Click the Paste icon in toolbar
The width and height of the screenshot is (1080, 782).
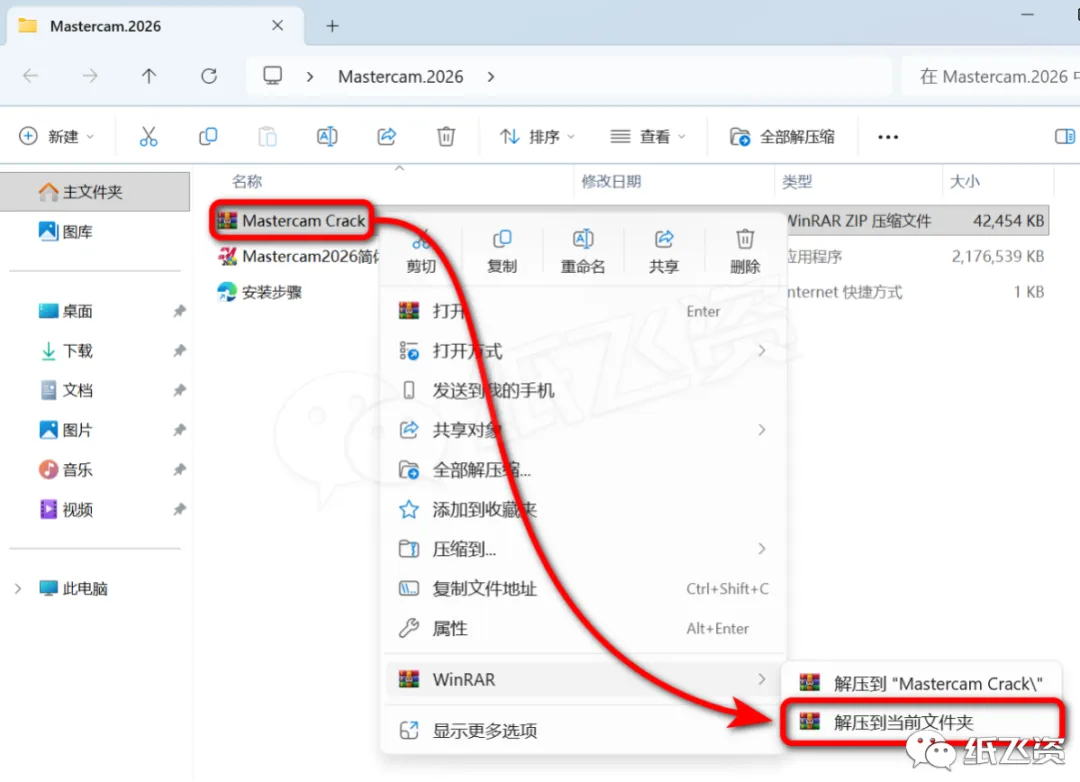click(x=267, y=136)
